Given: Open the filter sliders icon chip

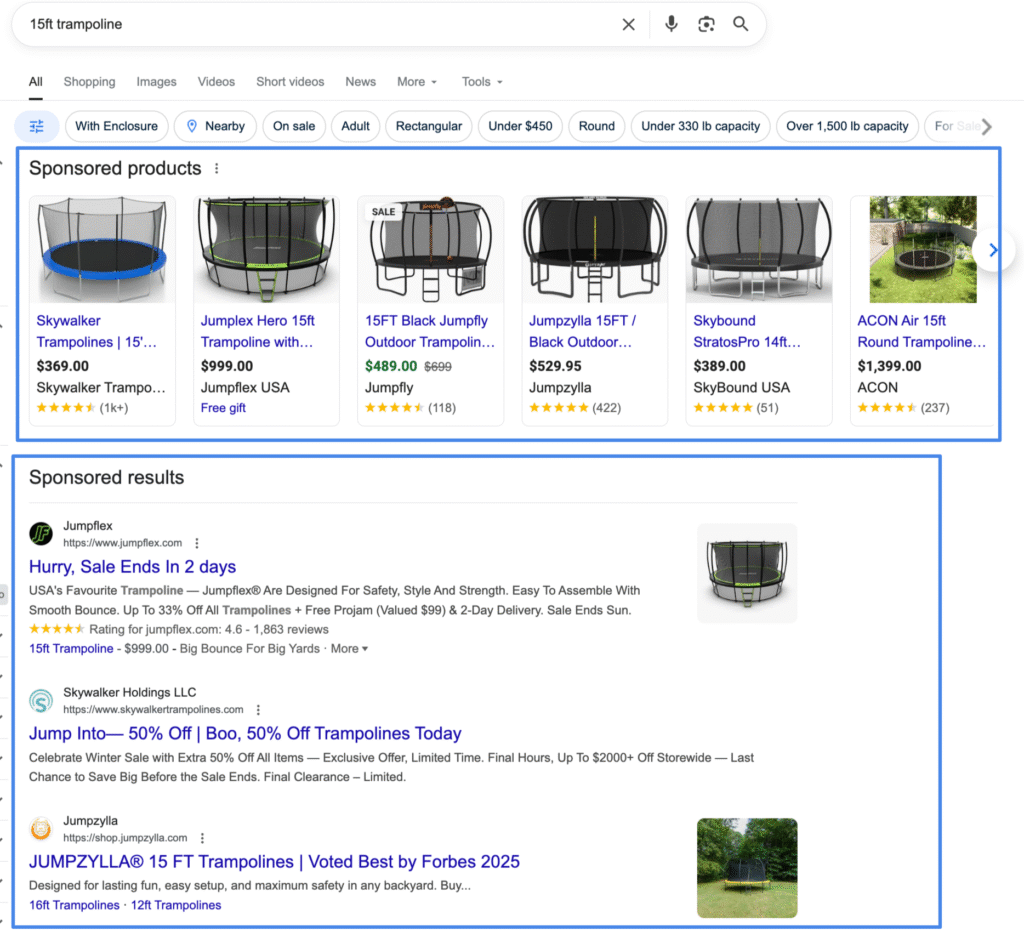Looking at the screenshot, I should click(37, 126).
